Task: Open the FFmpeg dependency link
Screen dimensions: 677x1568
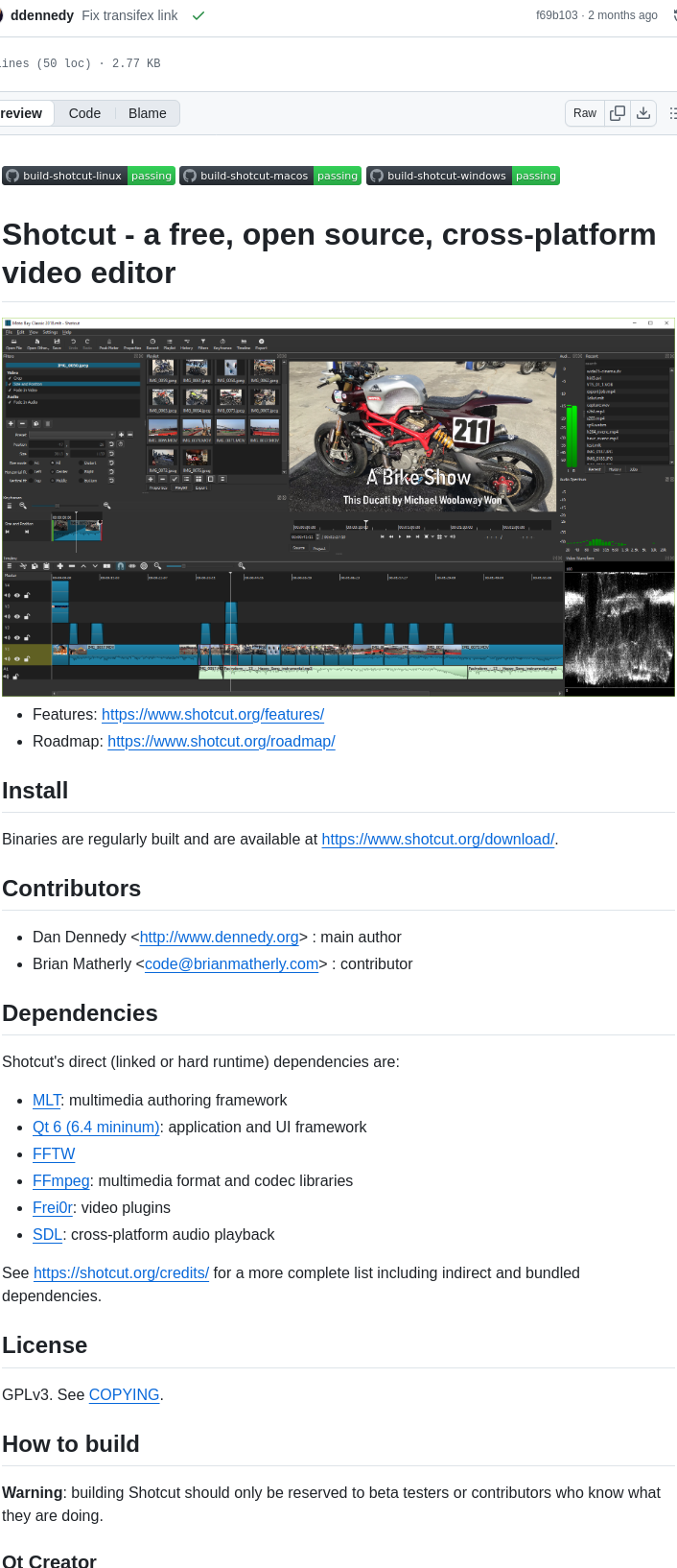Action: (61, 1180)
